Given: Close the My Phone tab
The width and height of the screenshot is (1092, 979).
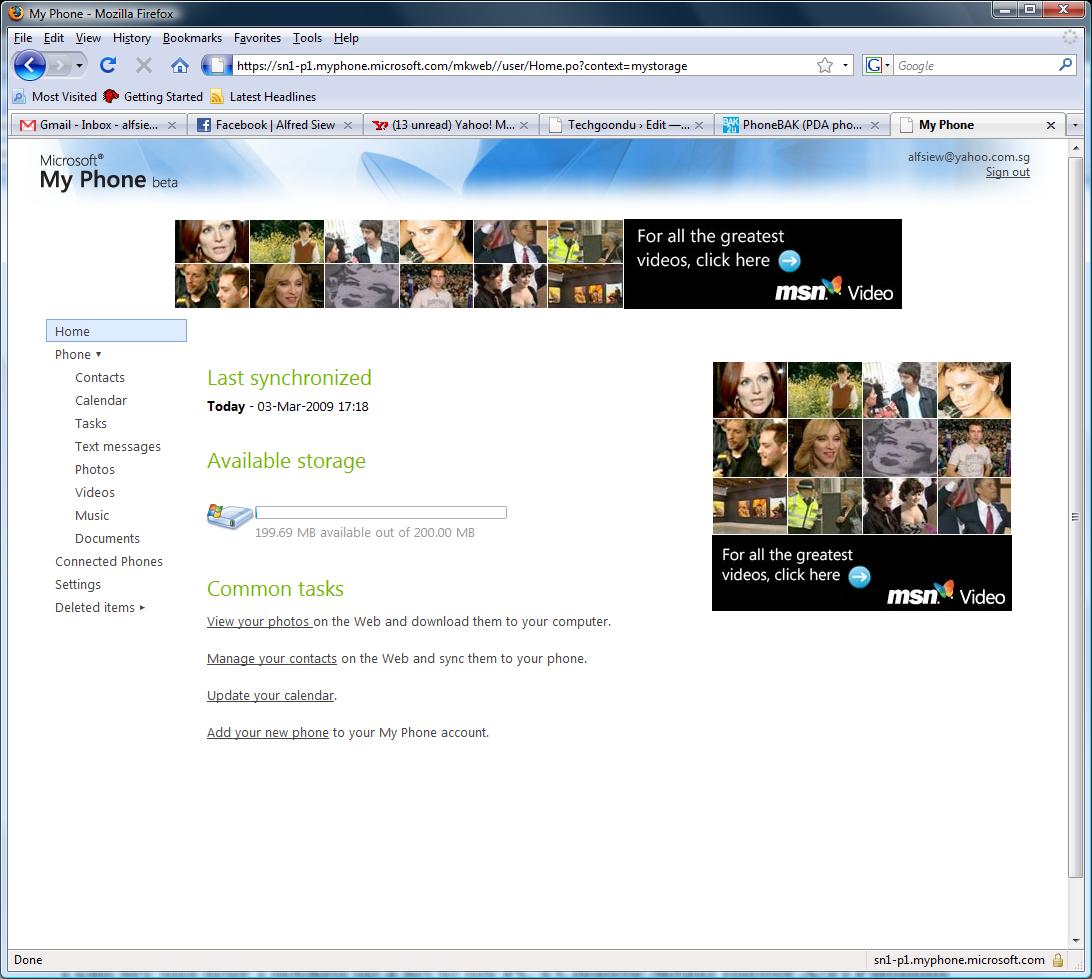Looking at the screenshot, I should (1051, 125).
